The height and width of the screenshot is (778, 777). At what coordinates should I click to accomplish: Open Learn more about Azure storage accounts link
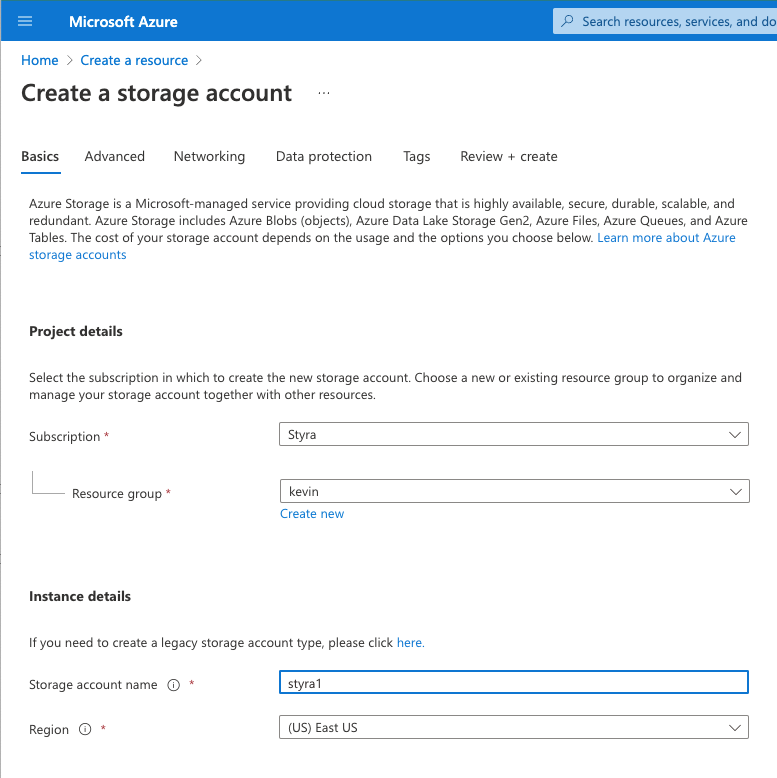pyautogui.click(x=666, y=238)
